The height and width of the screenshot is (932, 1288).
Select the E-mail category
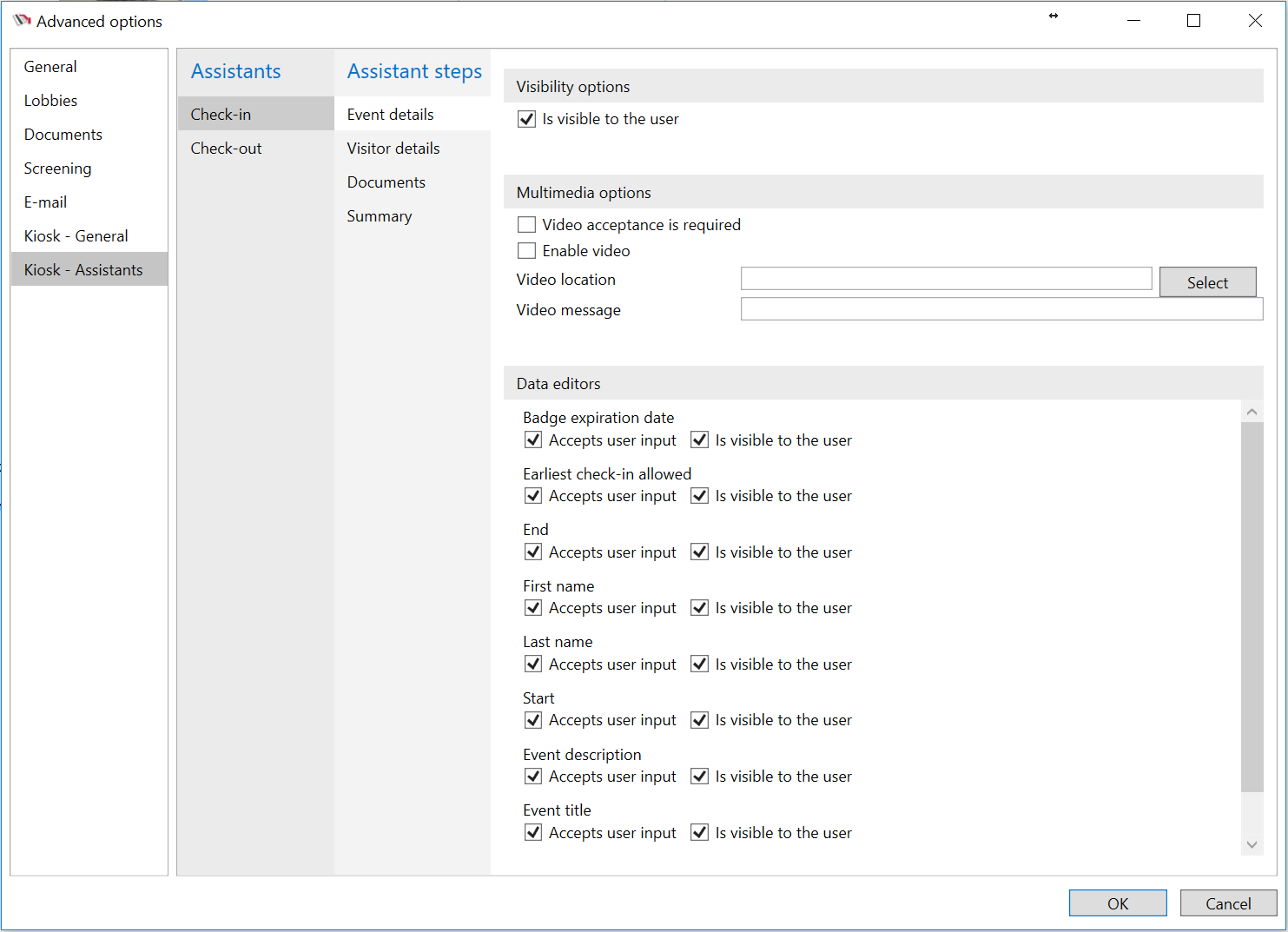[x=89, y=202]
